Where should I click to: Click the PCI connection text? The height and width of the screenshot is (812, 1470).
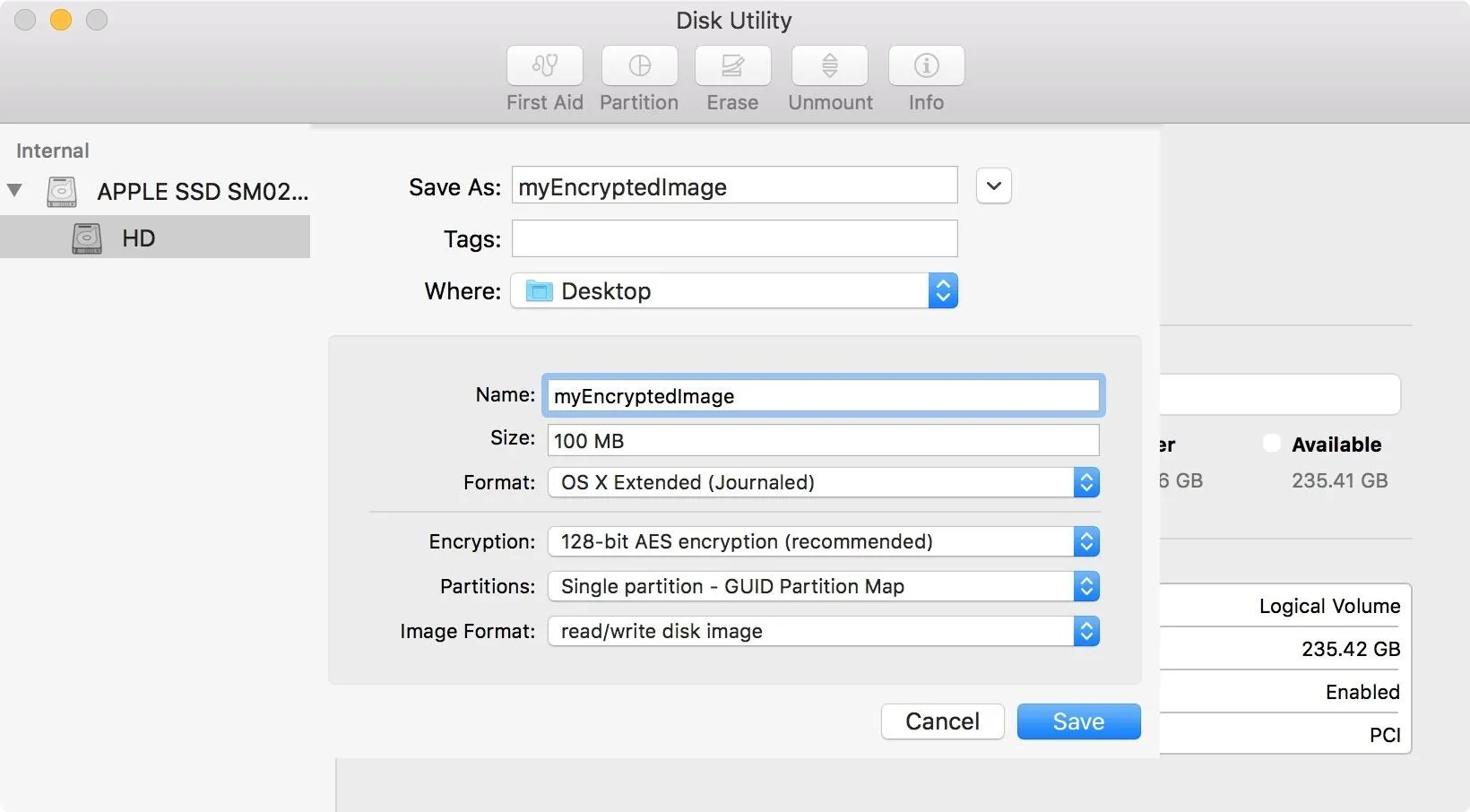pyautogui.click(x=1385, y=735)
